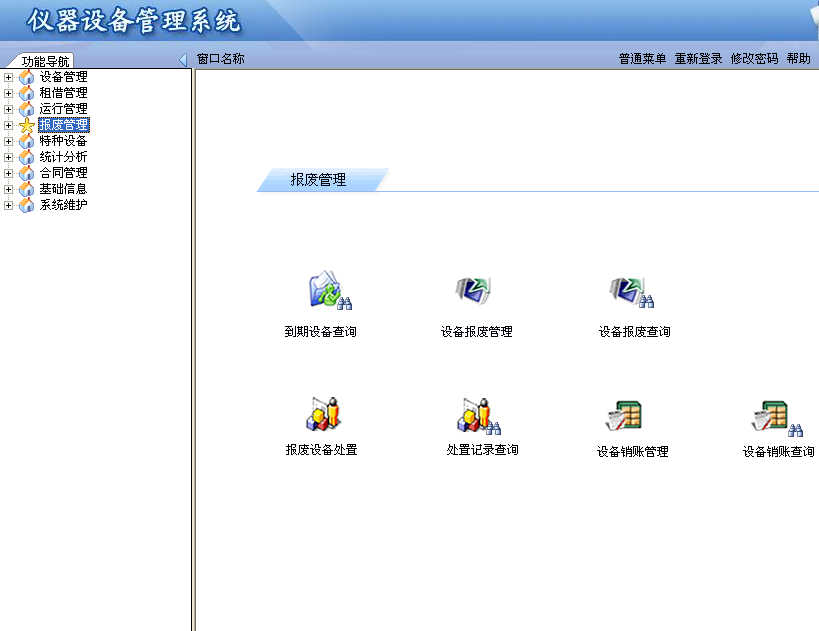Click the house icon beside 设备管理

coord(26,77)
